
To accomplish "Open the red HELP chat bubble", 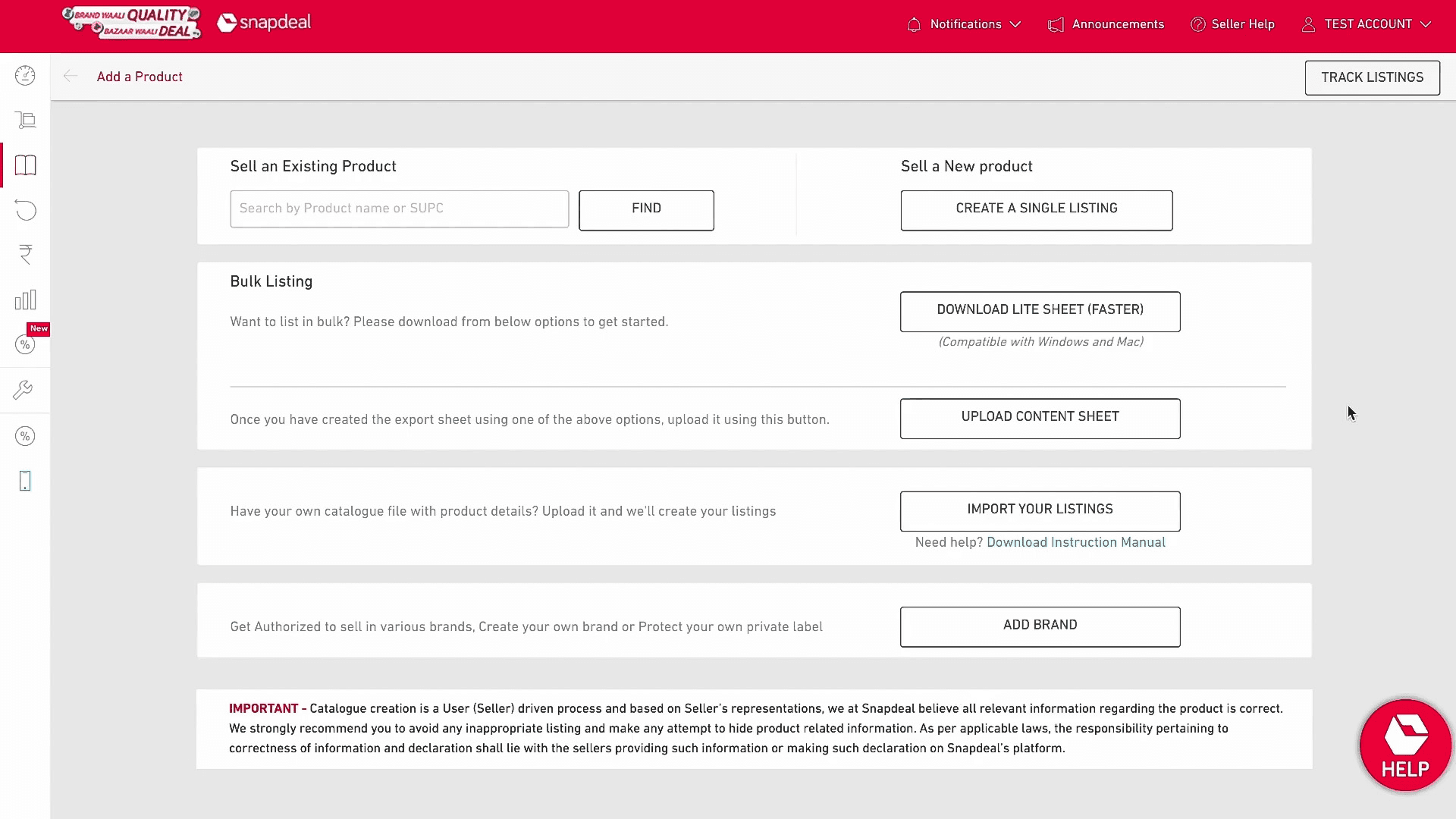I will pyautogui.click(x=1404, y=745).
